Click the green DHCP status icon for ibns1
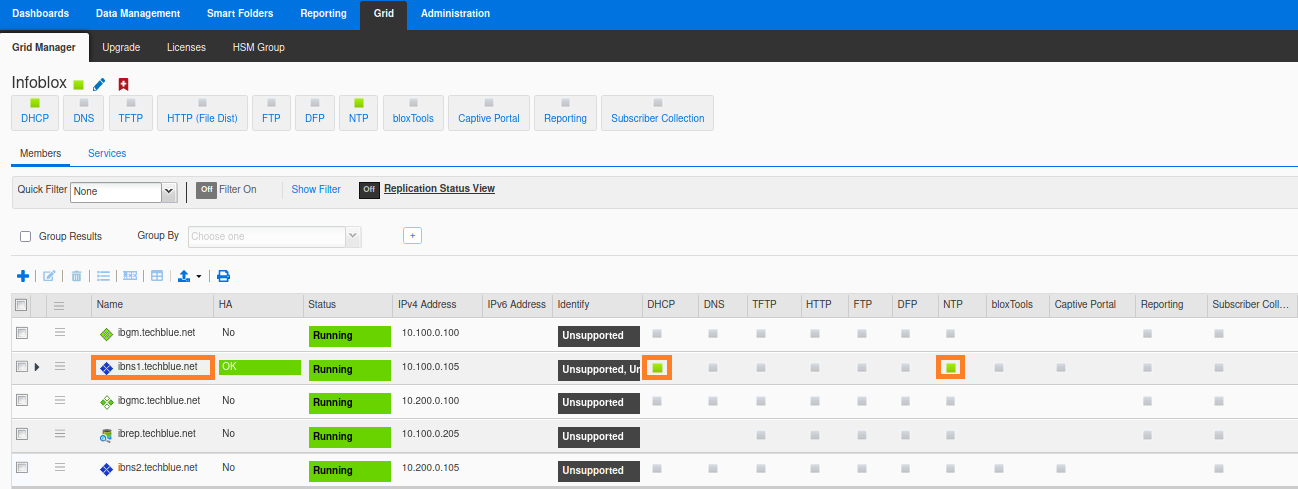 point(657,368)
